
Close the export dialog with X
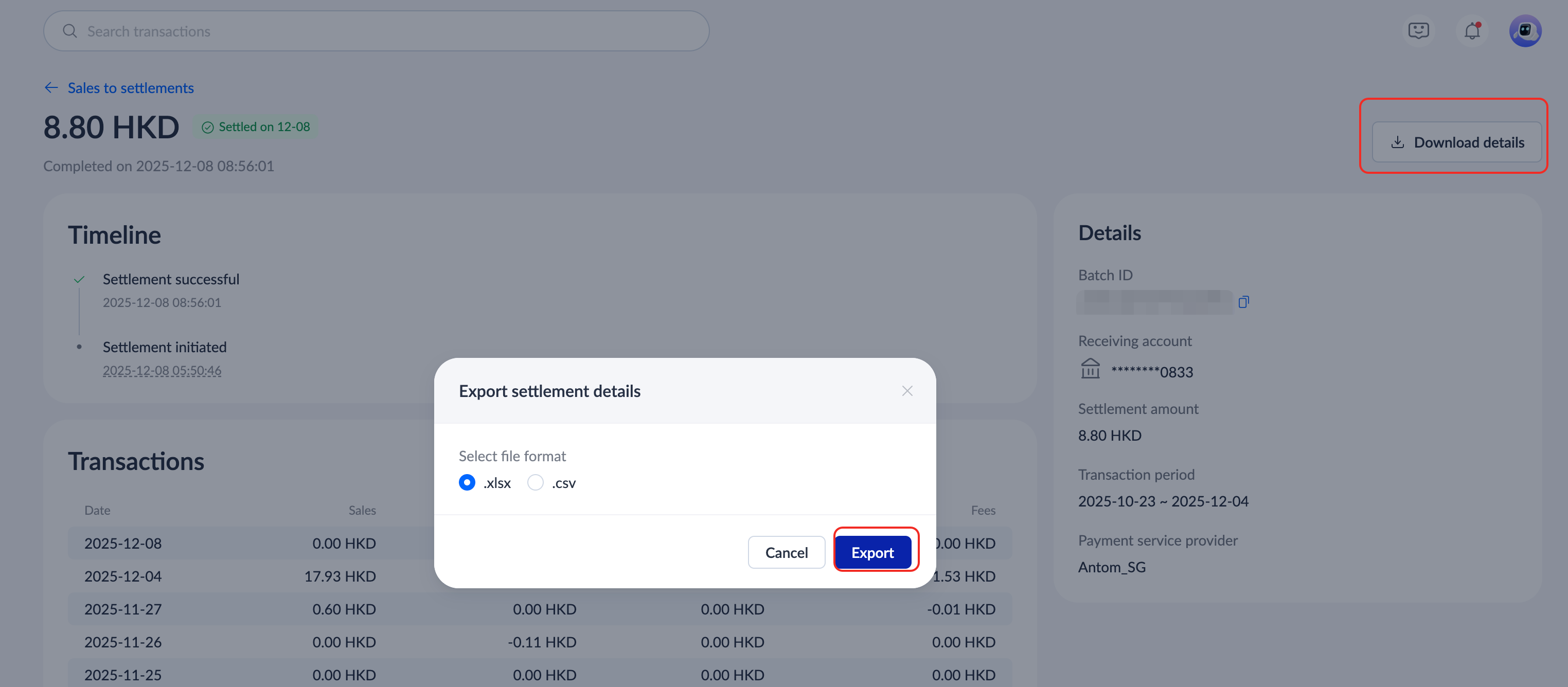coord(907,391)
